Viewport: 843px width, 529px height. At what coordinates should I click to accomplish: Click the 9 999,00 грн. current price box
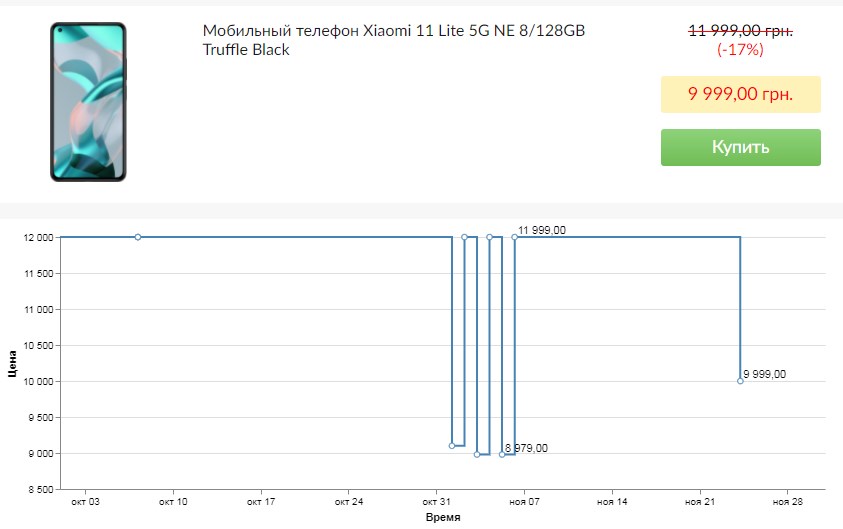click(740, 94)
